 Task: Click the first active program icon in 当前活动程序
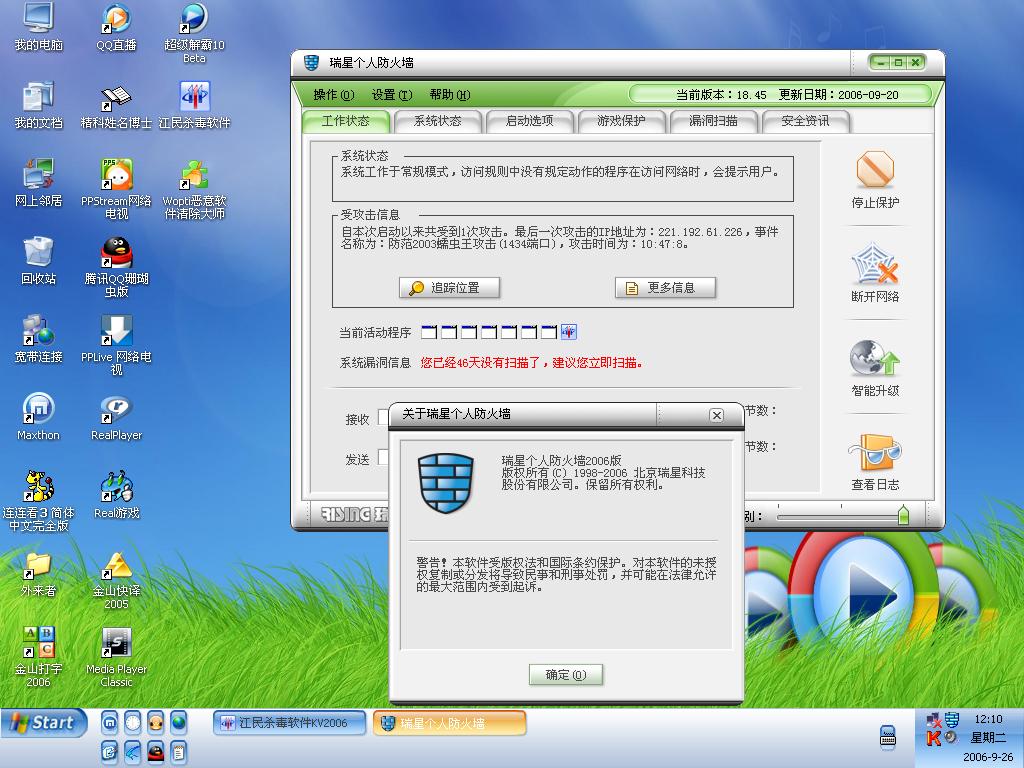(x=428, y=332)
